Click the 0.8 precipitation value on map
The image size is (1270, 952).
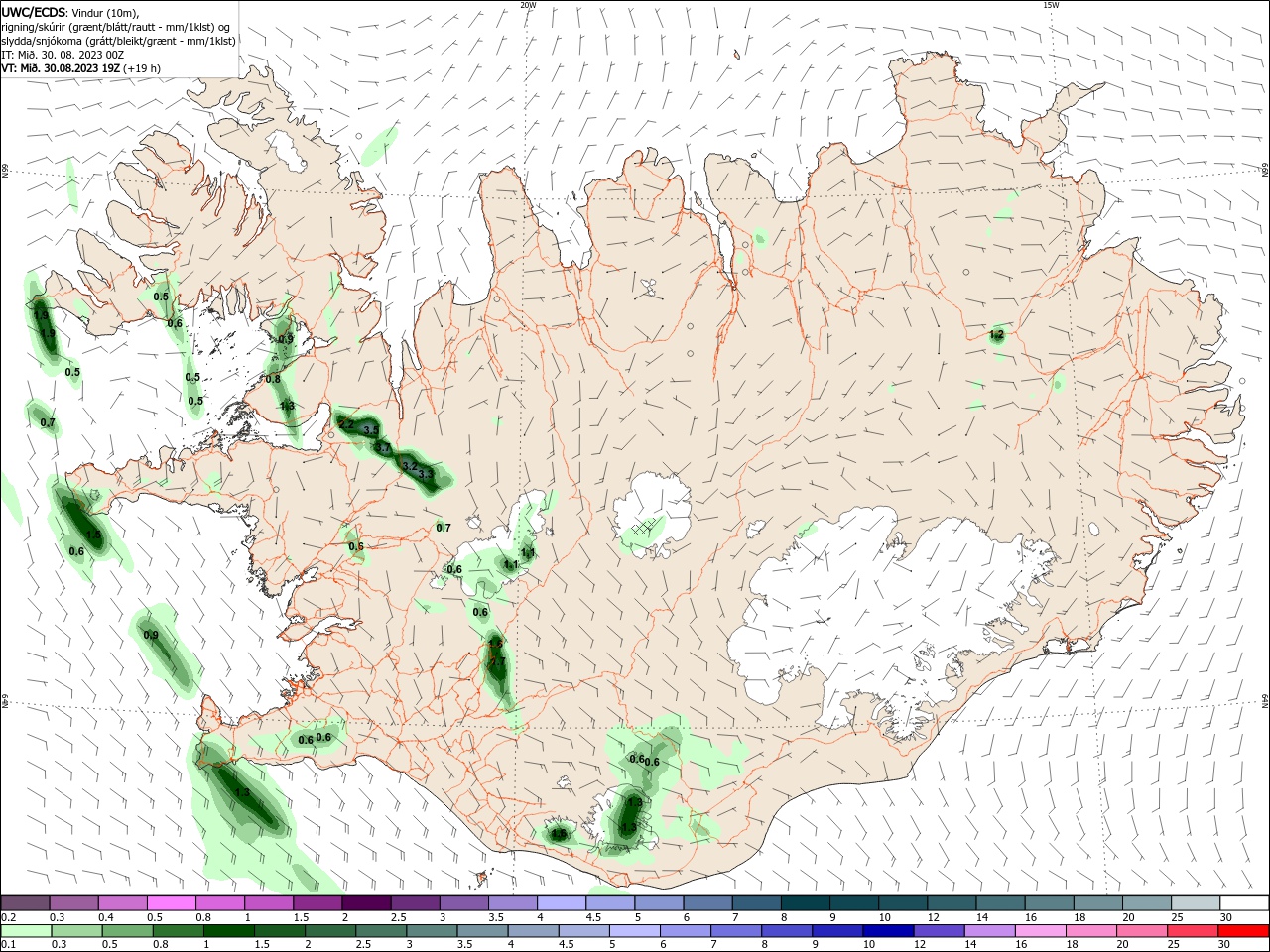point(273,379)
